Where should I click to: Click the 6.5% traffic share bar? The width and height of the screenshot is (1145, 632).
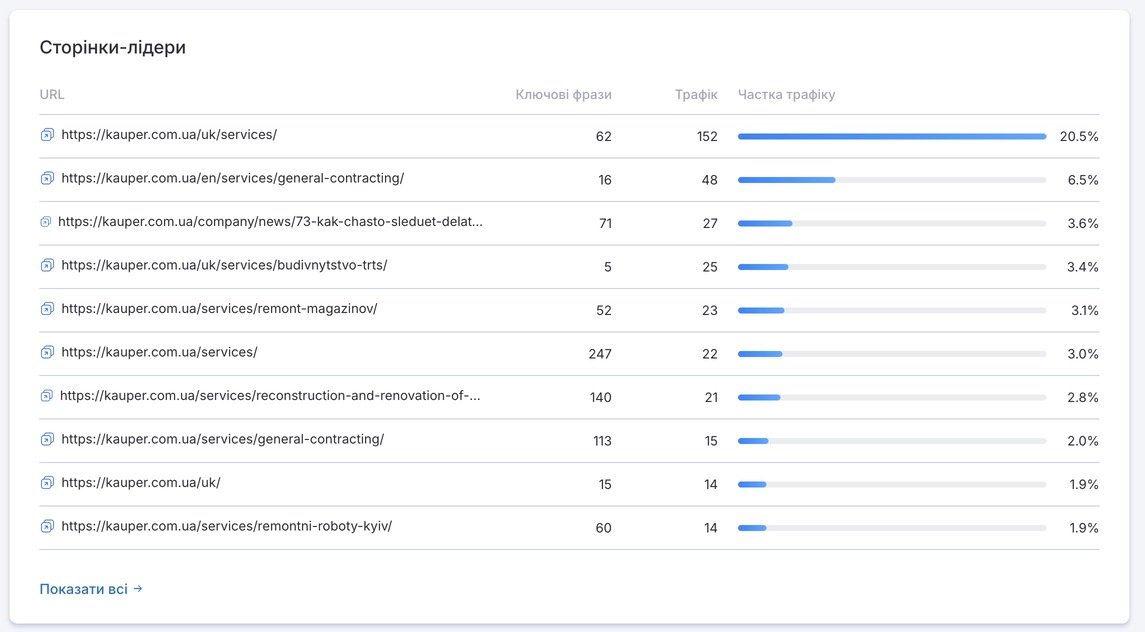(x=892, y=180)
